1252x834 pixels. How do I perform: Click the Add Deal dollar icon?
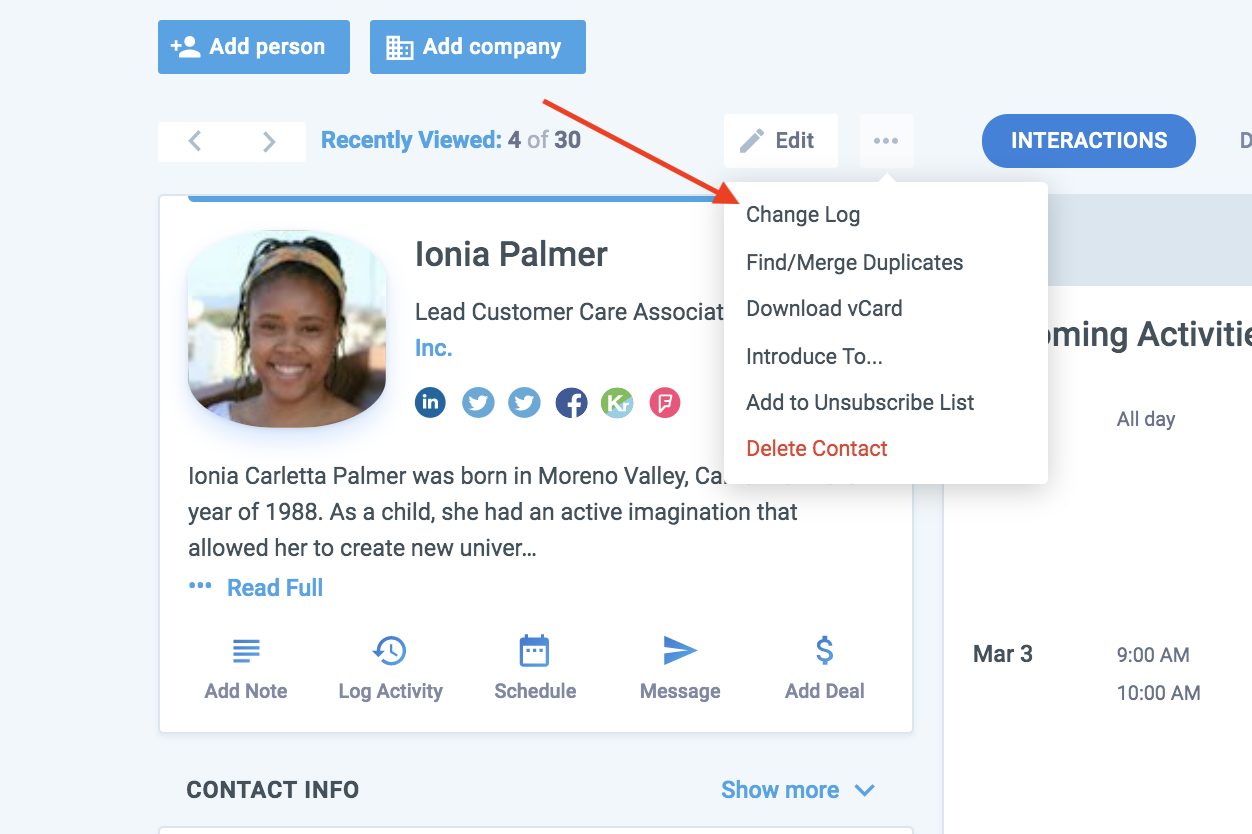pos(824,652)
